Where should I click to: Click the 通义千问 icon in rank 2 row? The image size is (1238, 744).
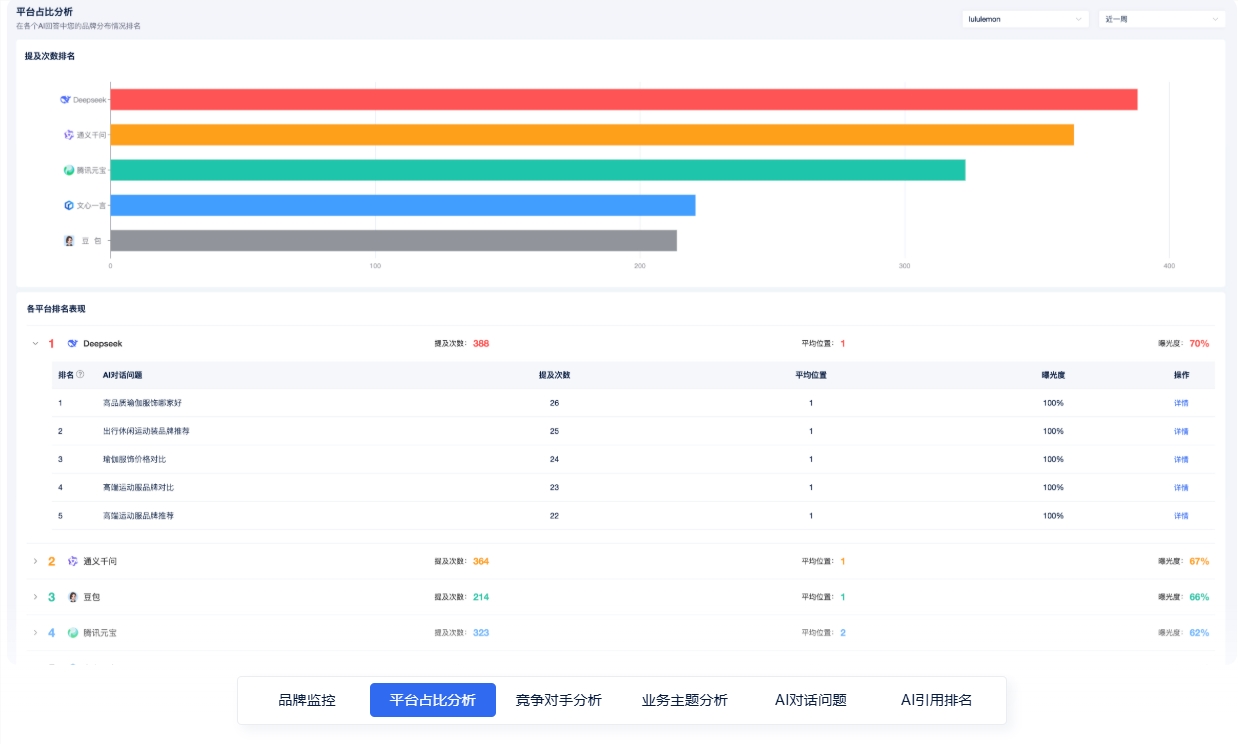pyautogui.click(x=71, y=563)
